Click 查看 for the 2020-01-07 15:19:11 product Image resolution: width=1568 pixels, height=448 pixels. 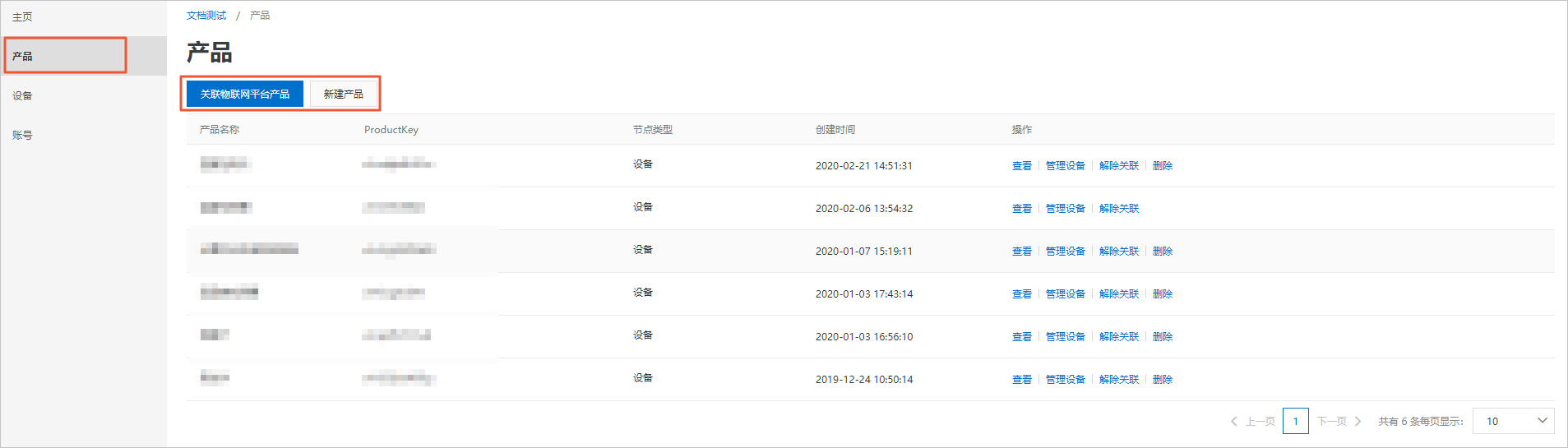[x=1022, y=252]
